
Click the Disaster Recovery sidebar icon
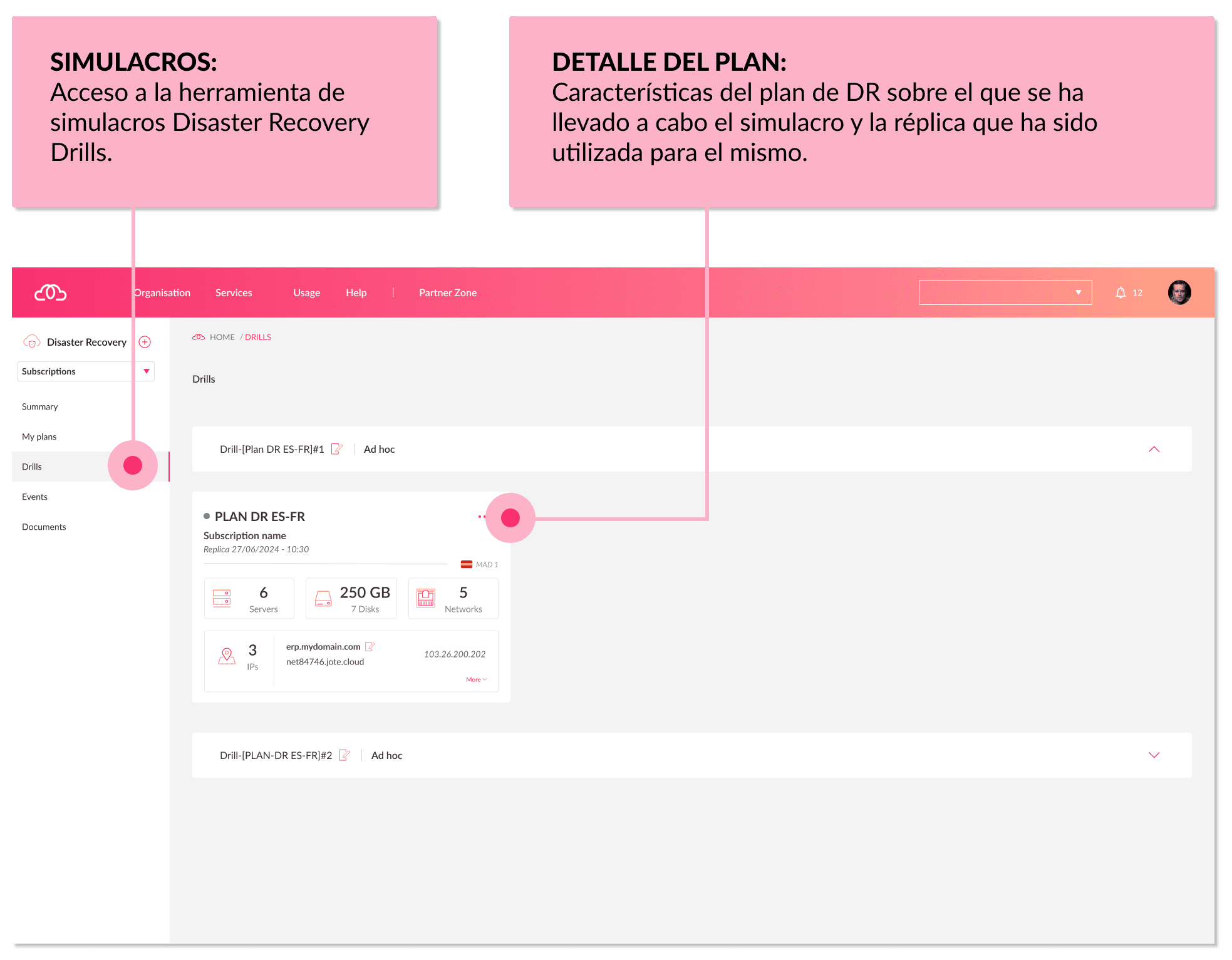click(x=31, y=341)
